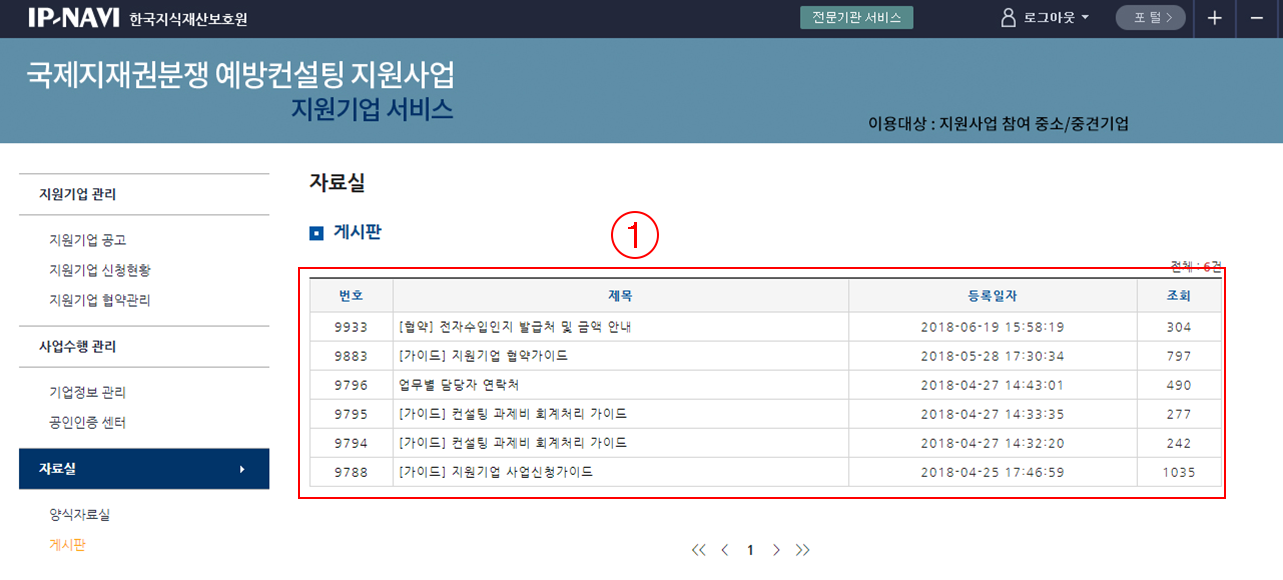Click the minus zoom-out icon
Image resolution: width=1283 pixels, height=580 pixels.
(1257, 18)
